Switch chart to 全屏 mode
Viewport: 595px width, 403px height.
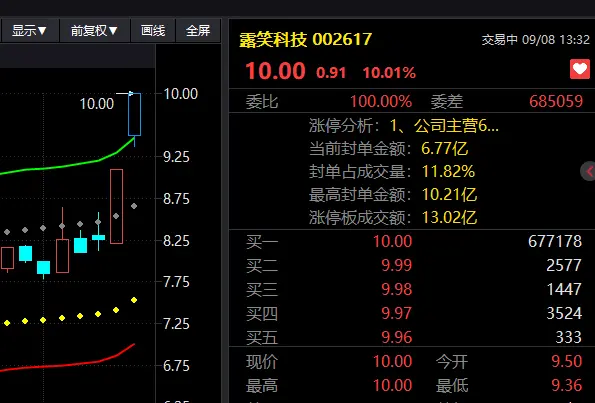[198, 31]
